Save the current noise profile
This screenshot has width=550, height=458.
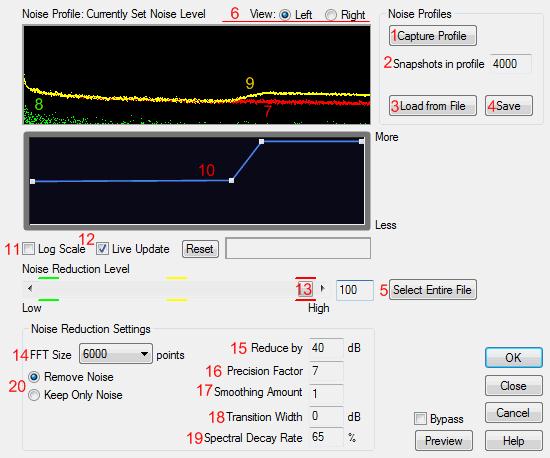click(509, 106)
